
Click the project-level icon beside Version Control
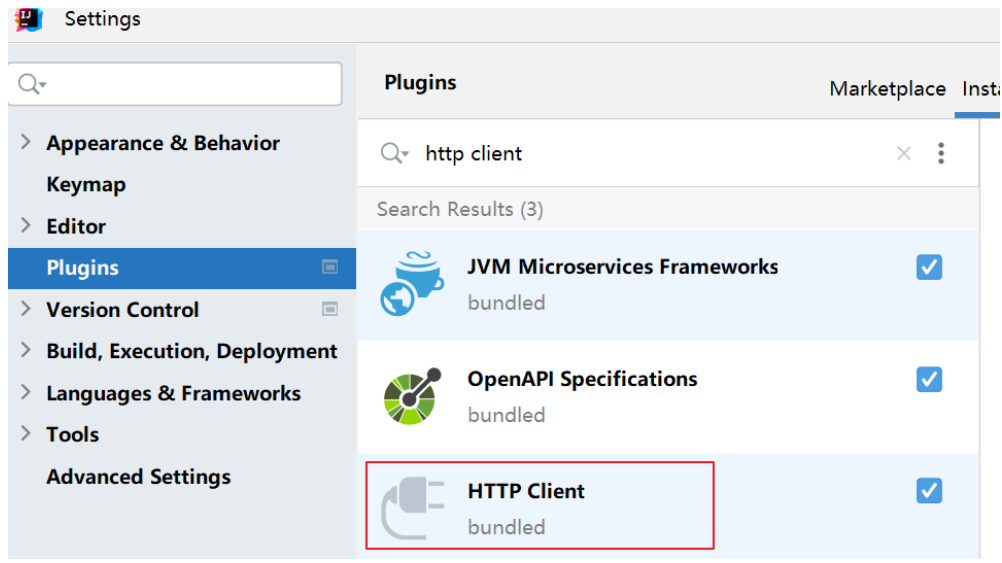(330, 309)
